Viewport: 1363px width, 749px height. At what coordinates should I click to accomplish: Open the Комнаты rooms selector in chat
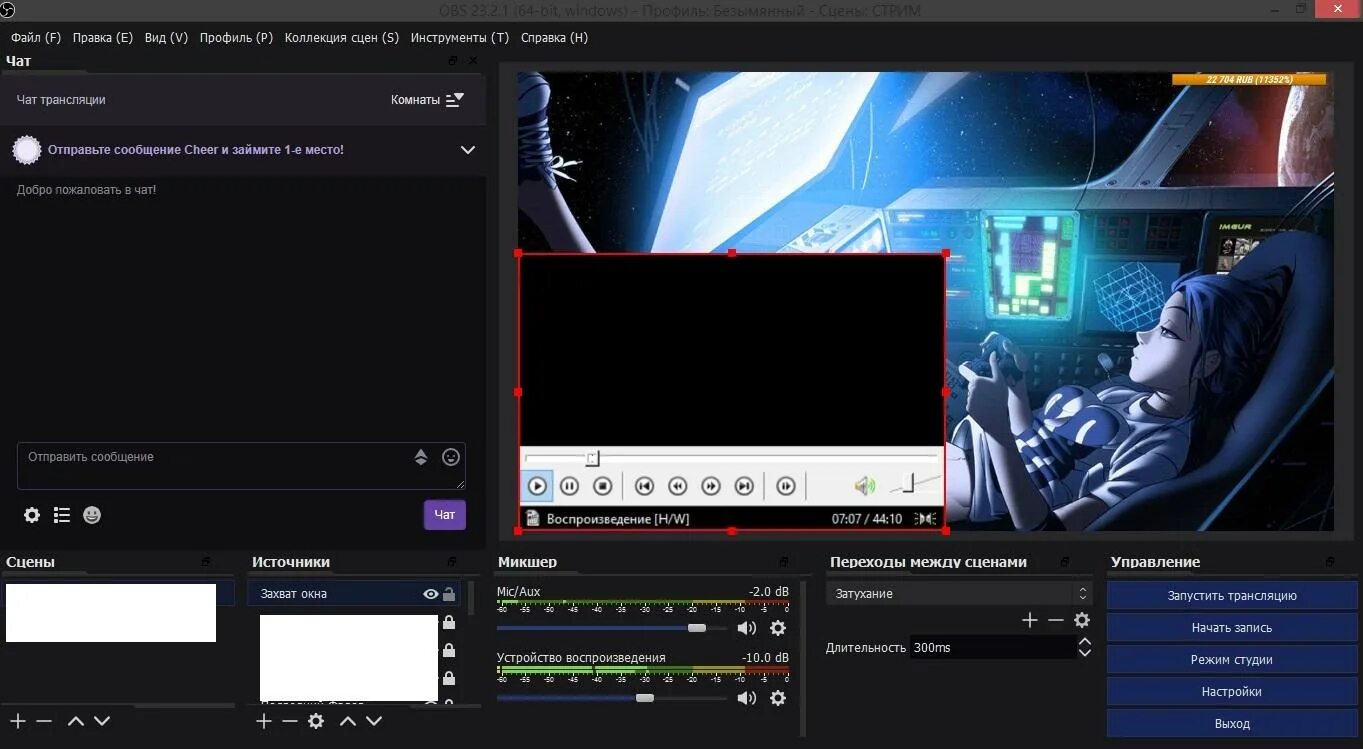(428, 100)
